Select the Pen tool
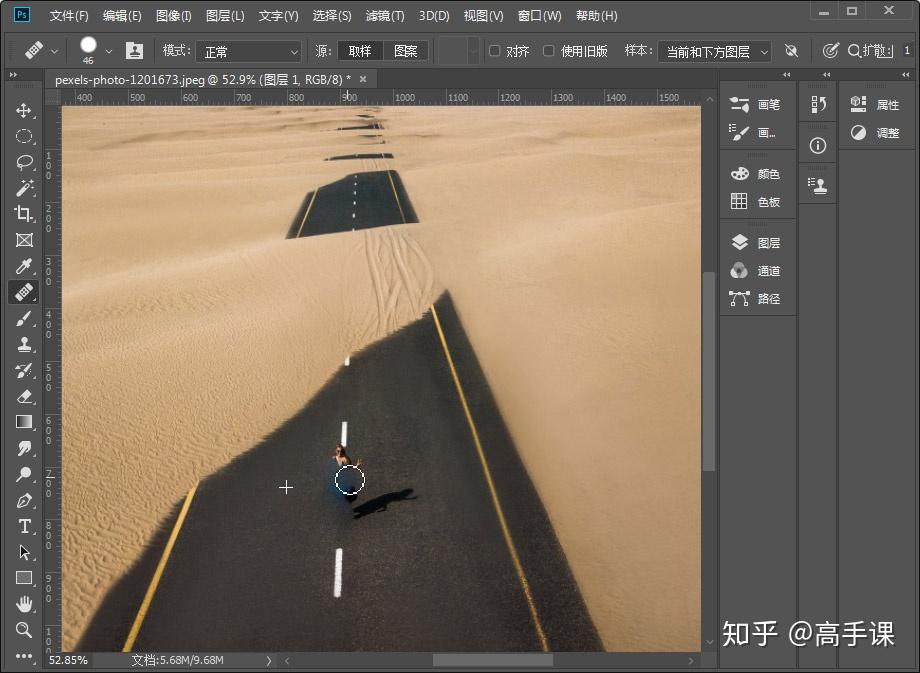920x673 pixels. 24,500
